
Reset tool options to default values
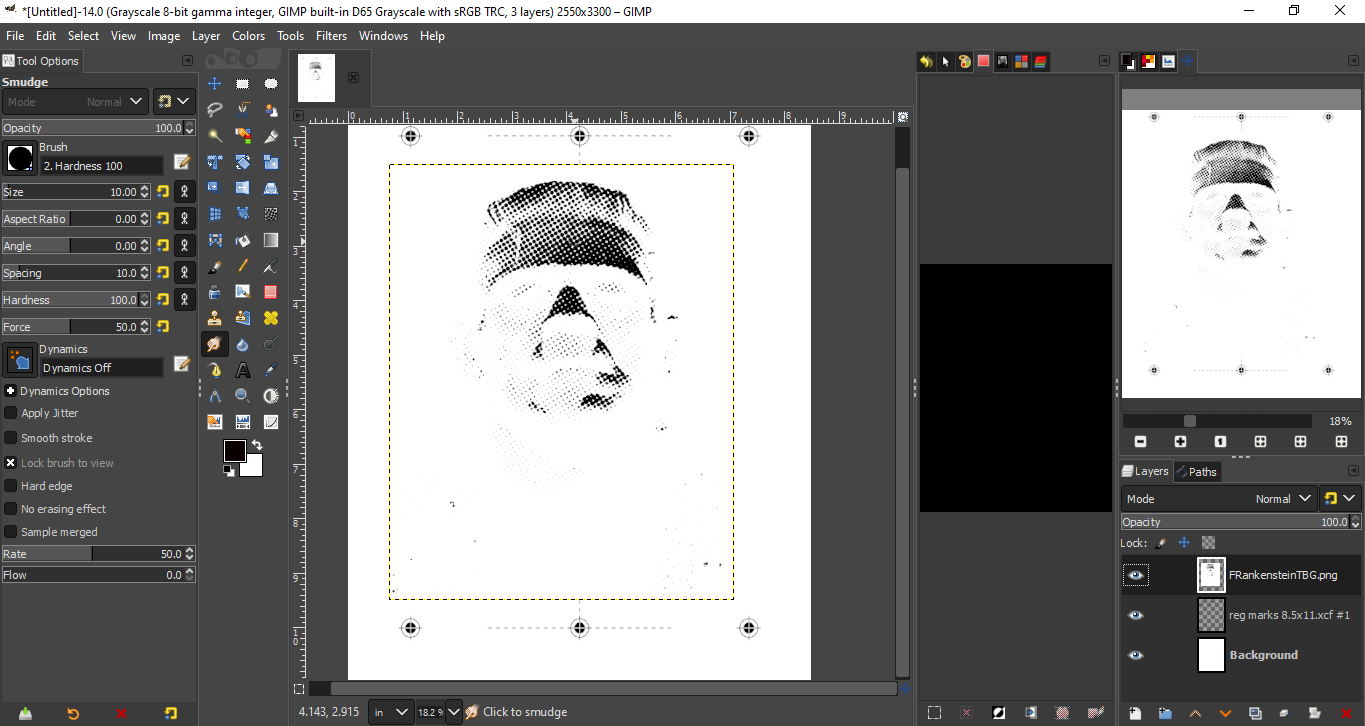tap(171, 713)
